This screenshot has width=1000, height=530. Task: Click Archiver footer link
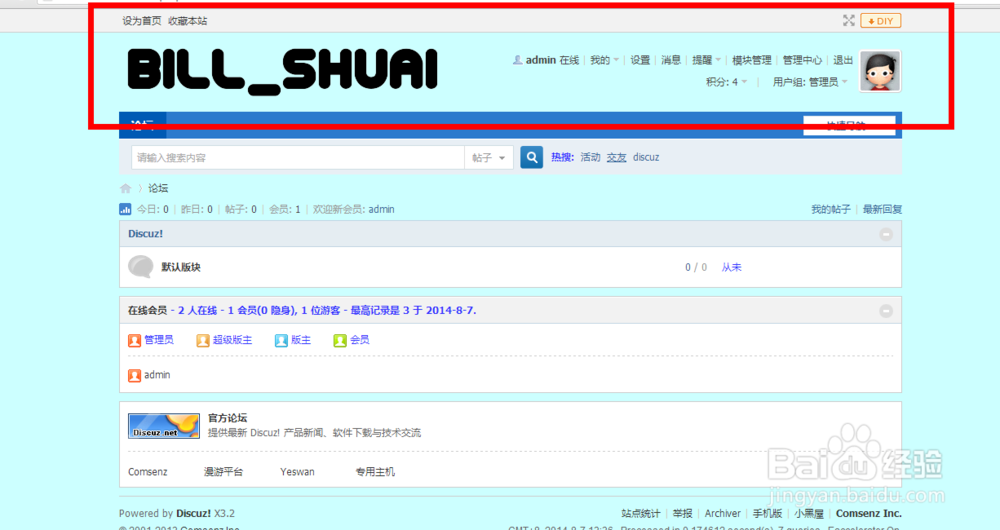tap(723, 513)
